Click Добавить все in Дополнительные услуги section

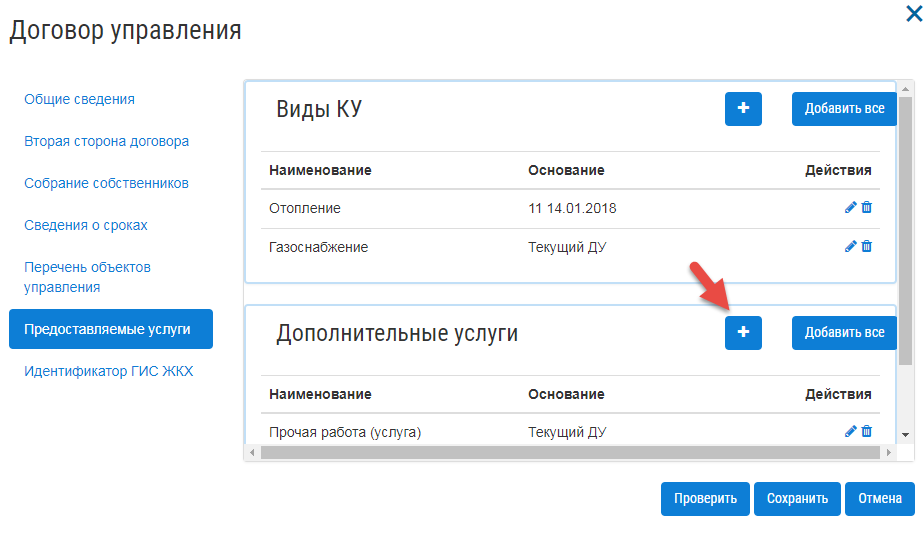tap(844, 333)
